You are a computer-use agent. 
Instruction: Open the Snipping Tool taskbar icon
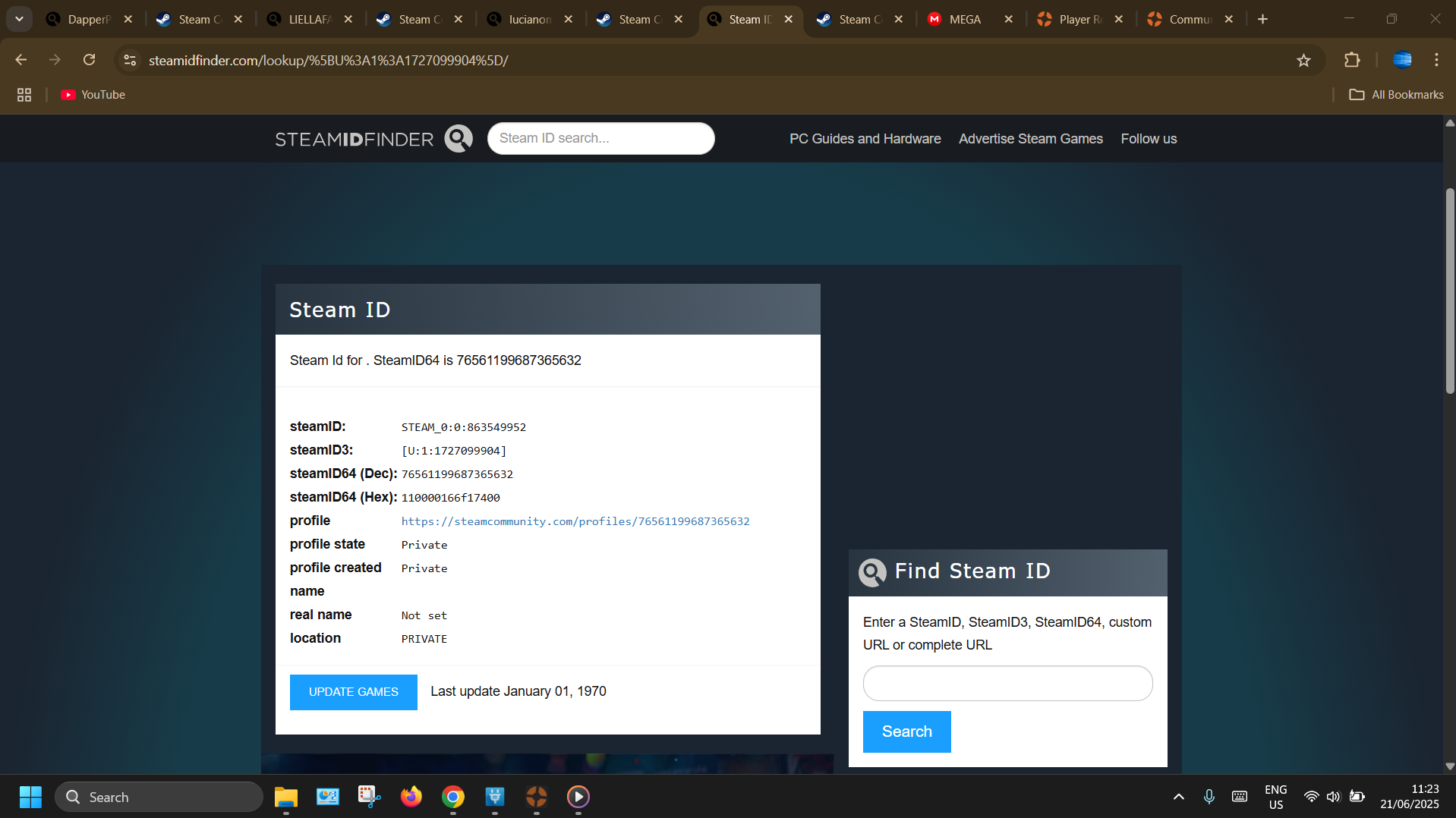coord(370,797)
